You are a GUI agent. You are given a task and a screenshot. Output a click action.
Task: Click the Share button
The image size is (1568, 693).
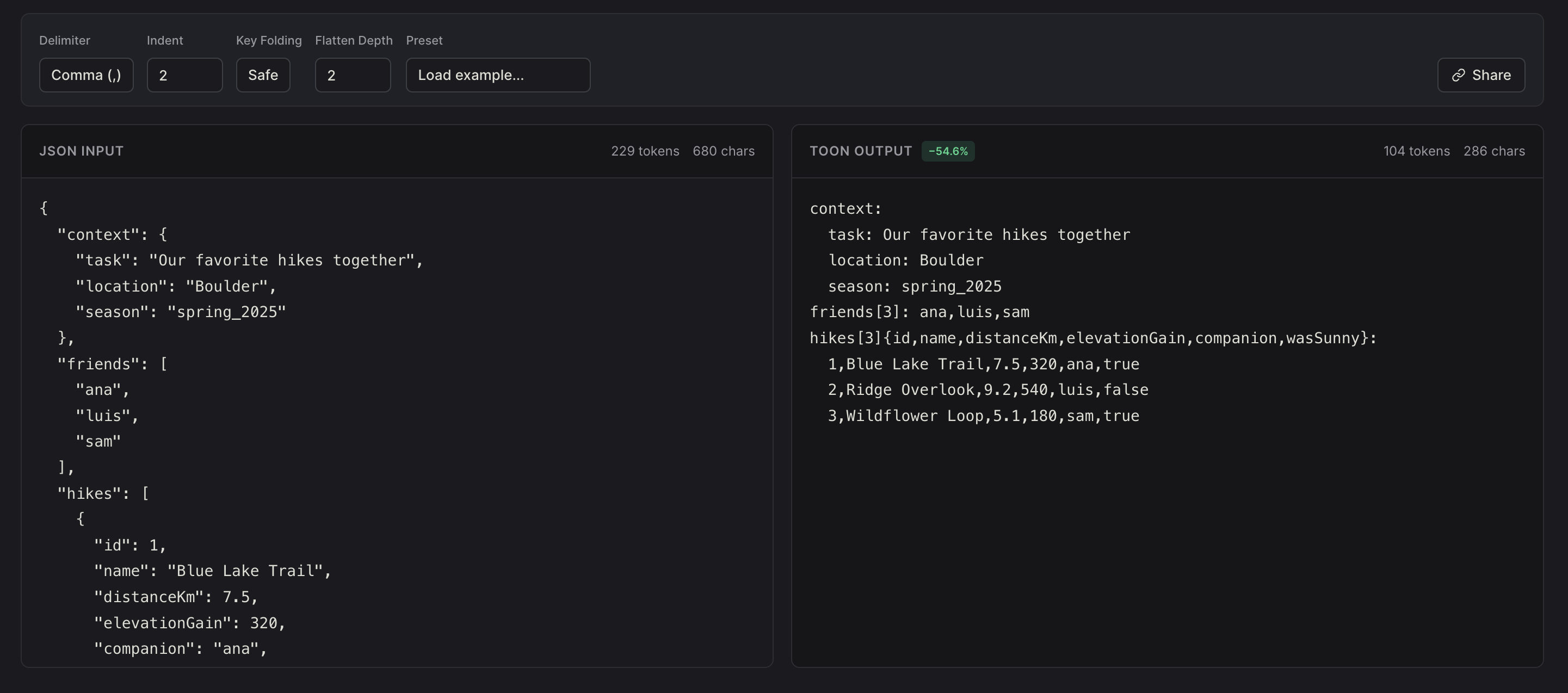point(1480,75)
